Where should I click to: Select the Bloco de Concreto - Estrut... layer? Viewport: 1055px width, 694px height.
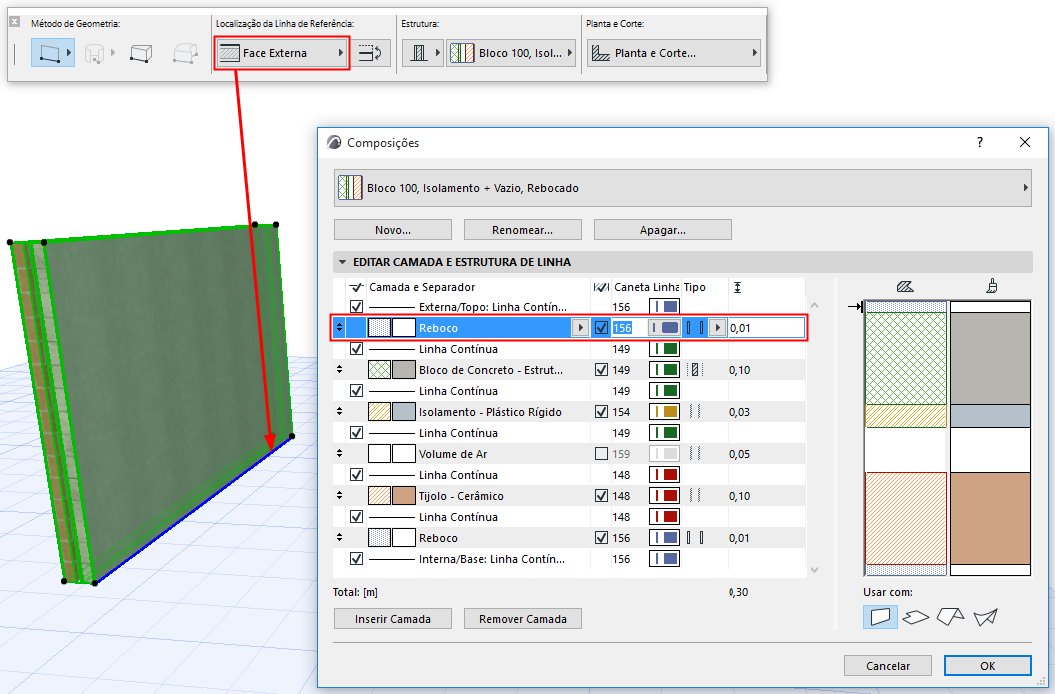(x=490, y=370)
